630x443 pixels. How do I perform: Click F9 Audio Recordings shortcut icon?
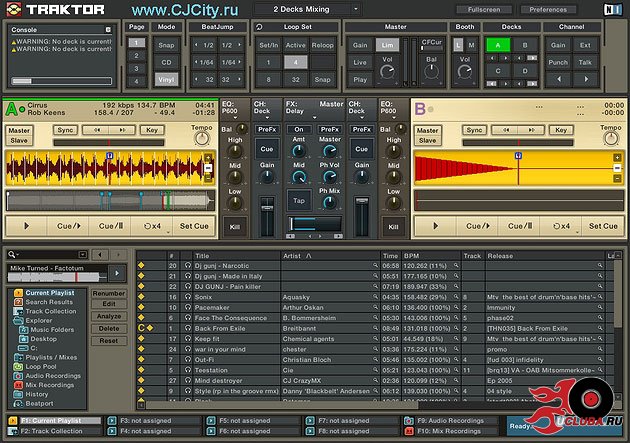click(x=409, y=421)
